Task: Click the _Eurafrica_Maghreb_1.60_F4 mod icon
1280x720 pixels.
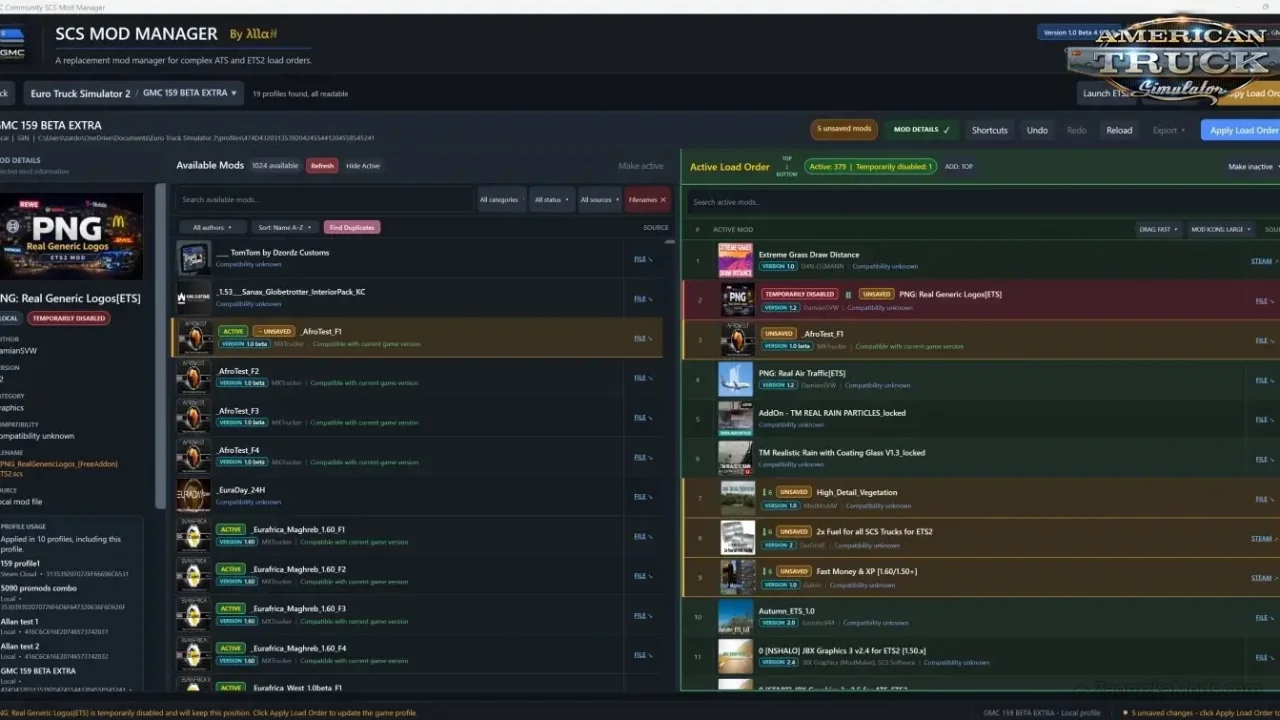Action: coord(194,654)
